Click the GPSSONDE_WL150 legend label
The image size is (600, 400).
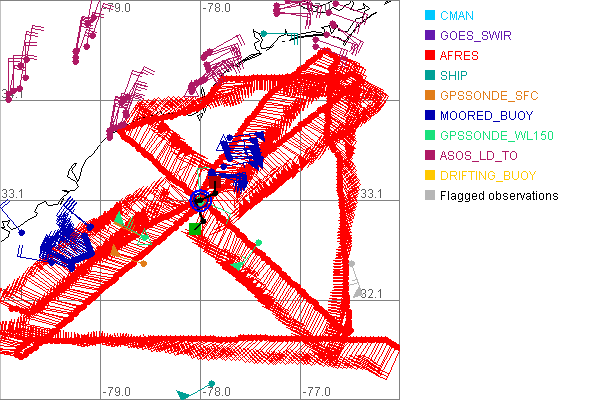coord(497,136)
